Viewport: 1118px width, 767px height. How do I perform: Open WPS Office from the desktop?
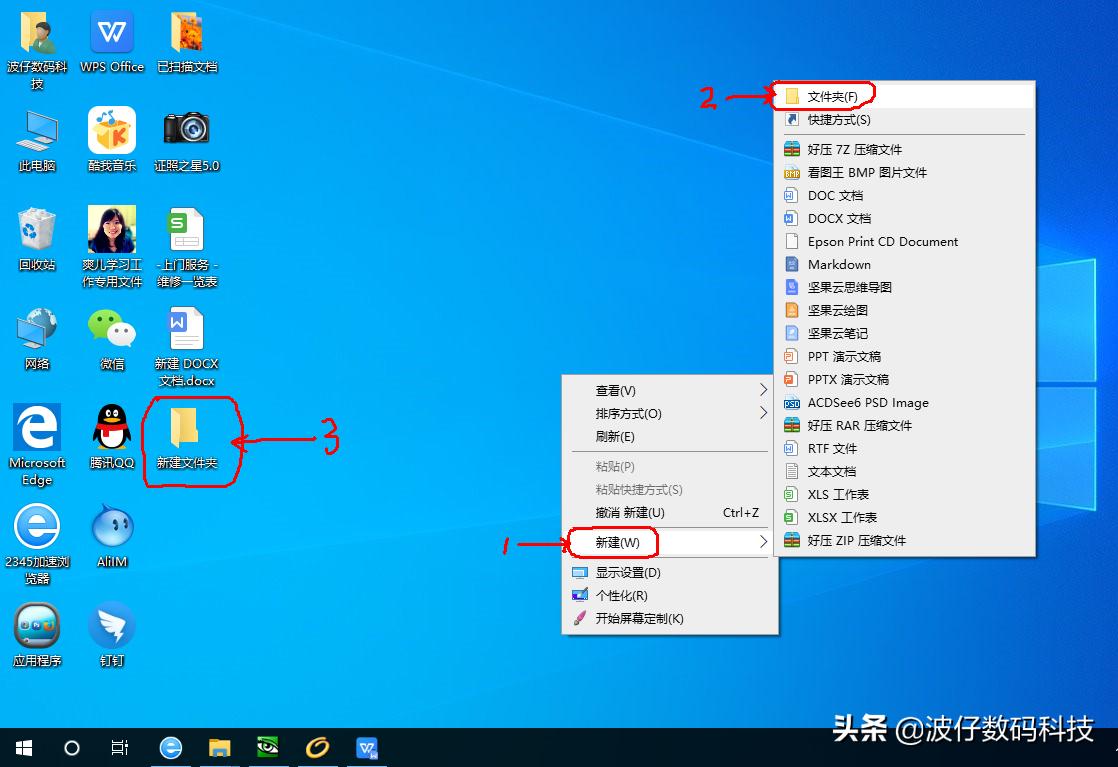[111, 33]
